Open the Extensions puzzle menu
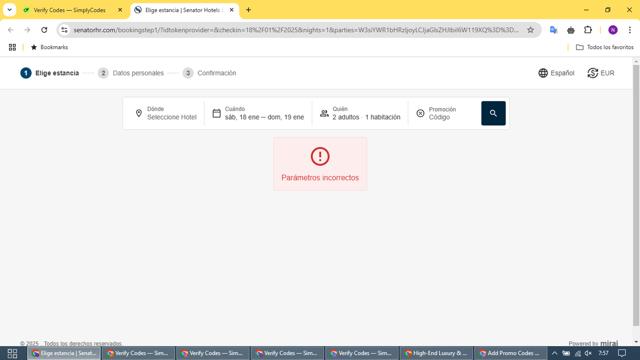The image size is (640, 360). point(588,30)
